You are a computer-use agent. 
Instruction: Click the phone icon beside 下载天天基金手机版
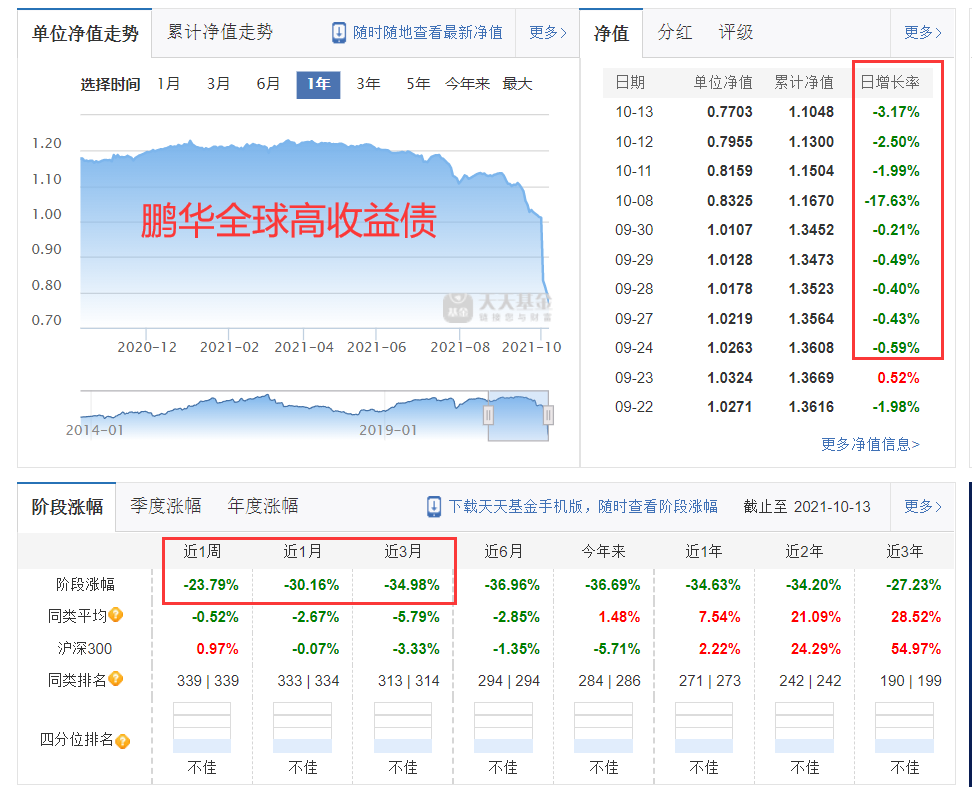(434, 506)
